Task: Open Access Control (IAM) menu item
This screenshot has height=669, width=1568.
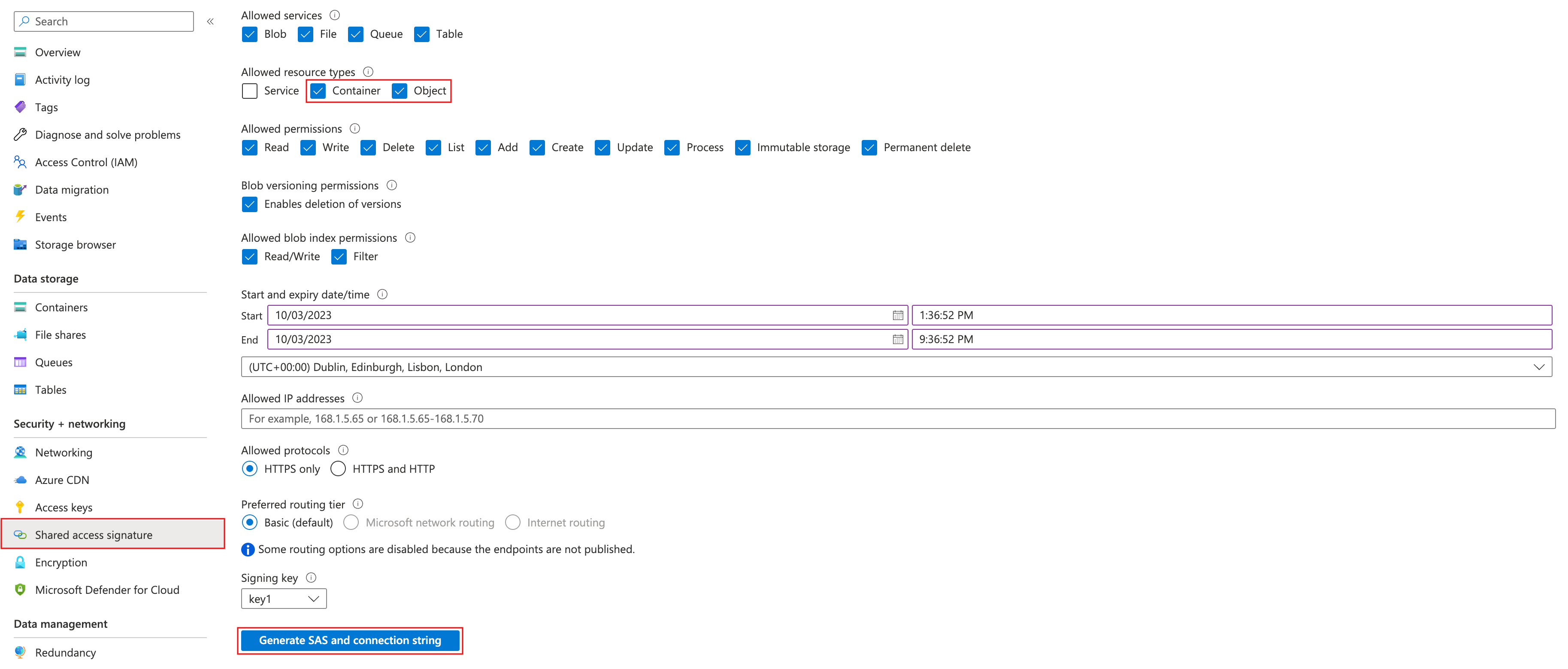Action: pyautogui.click(x=86, y=162)
